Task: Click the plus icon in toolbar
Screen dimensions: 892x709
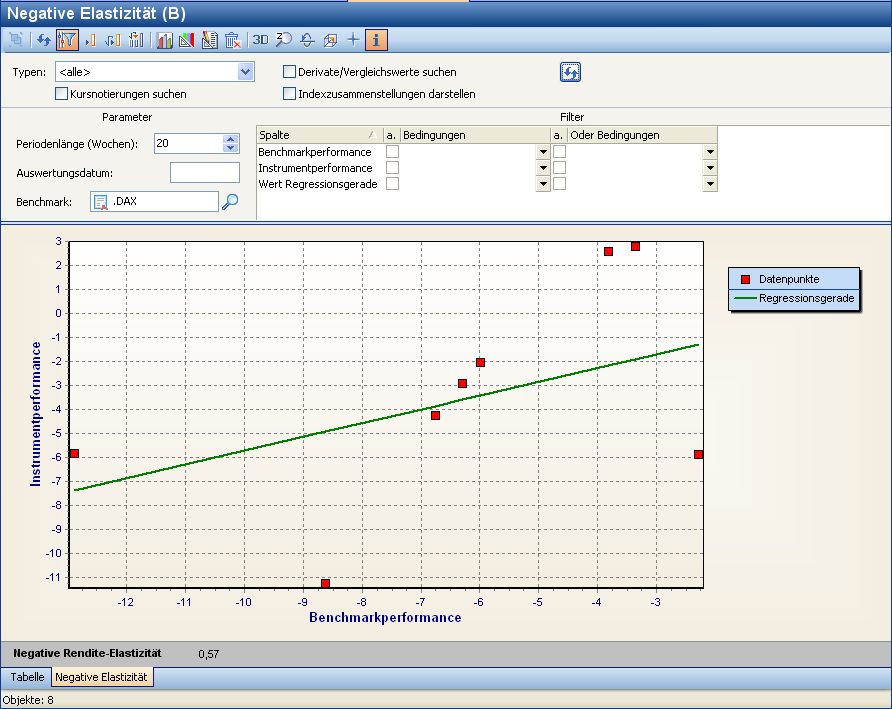Action: 352,41
